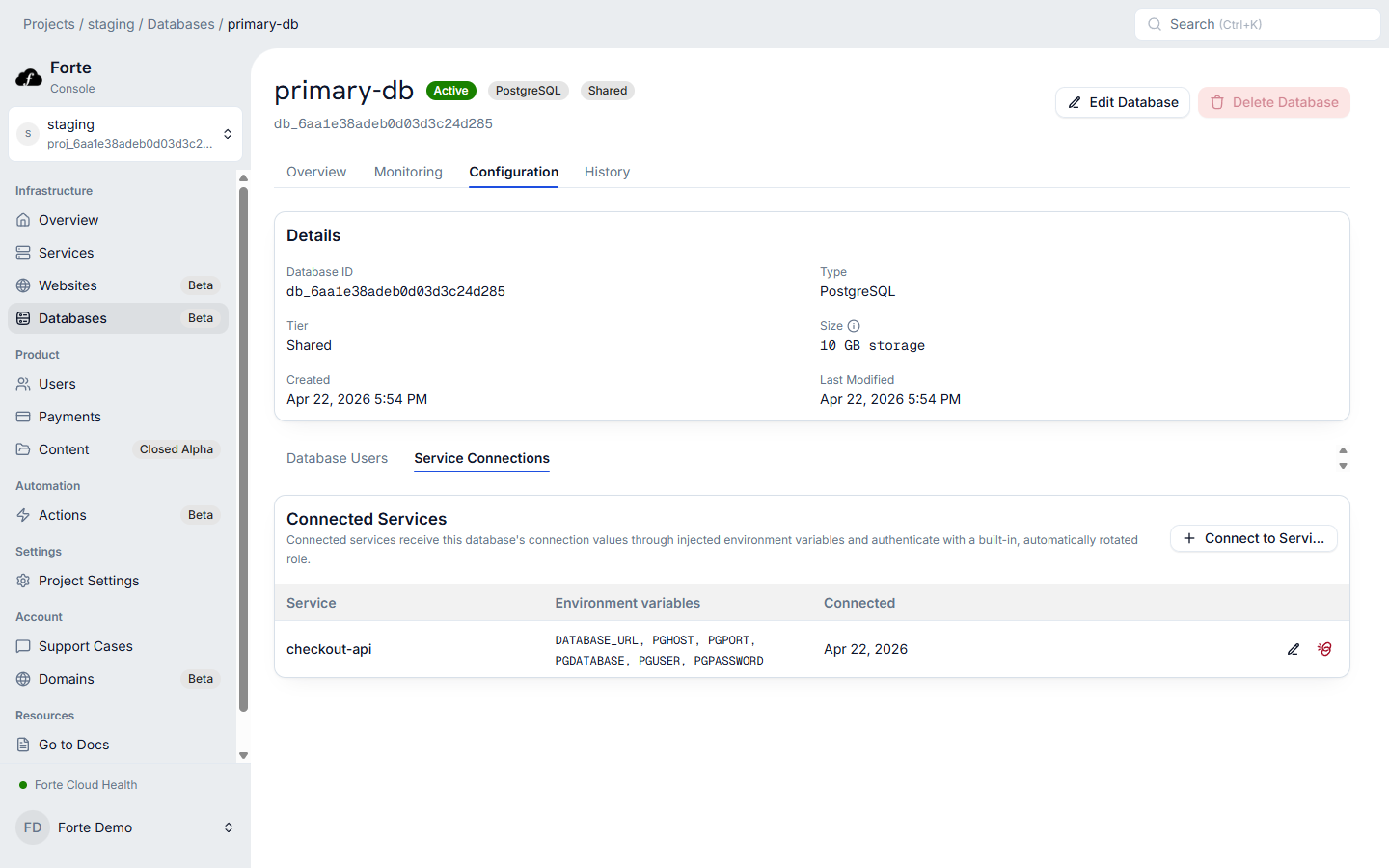Viewport: 1389px width, 868px height.
Task: Open the History tab
Action: click(607, 172)
